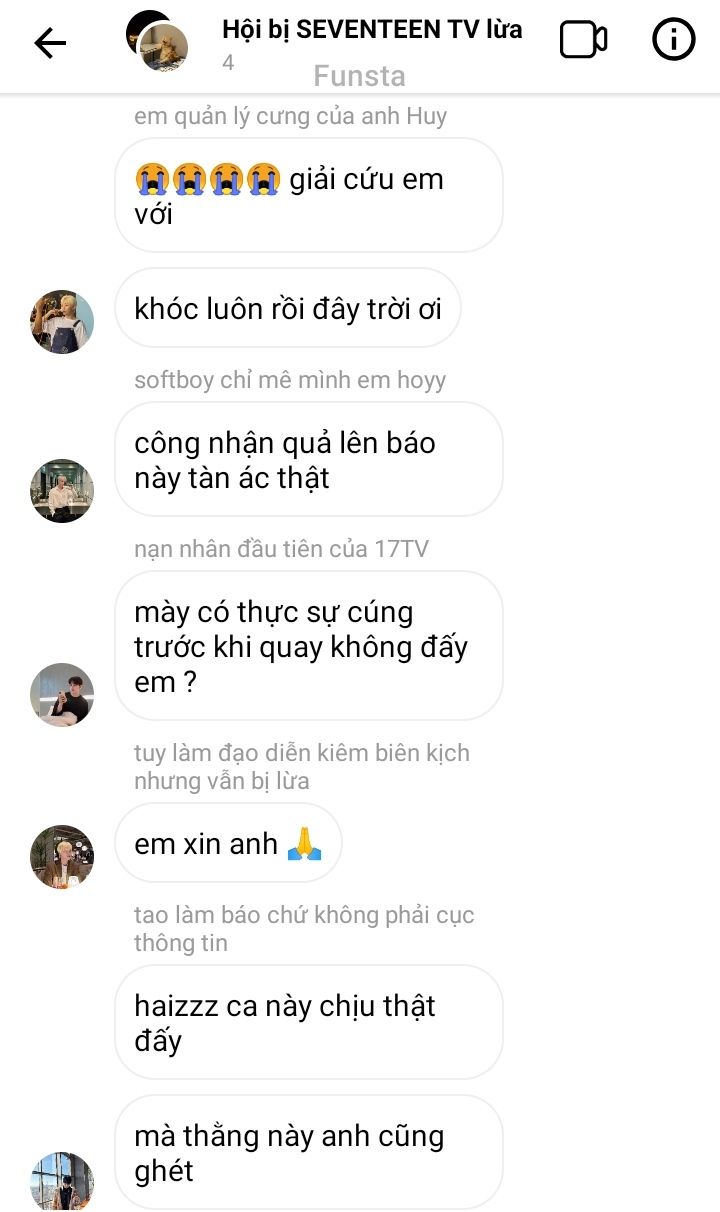Tap avatar beside 'khóc luôn rồi đây trời ơi'
The height and width of the screenshot is (1212, 720).
(62, 322)
